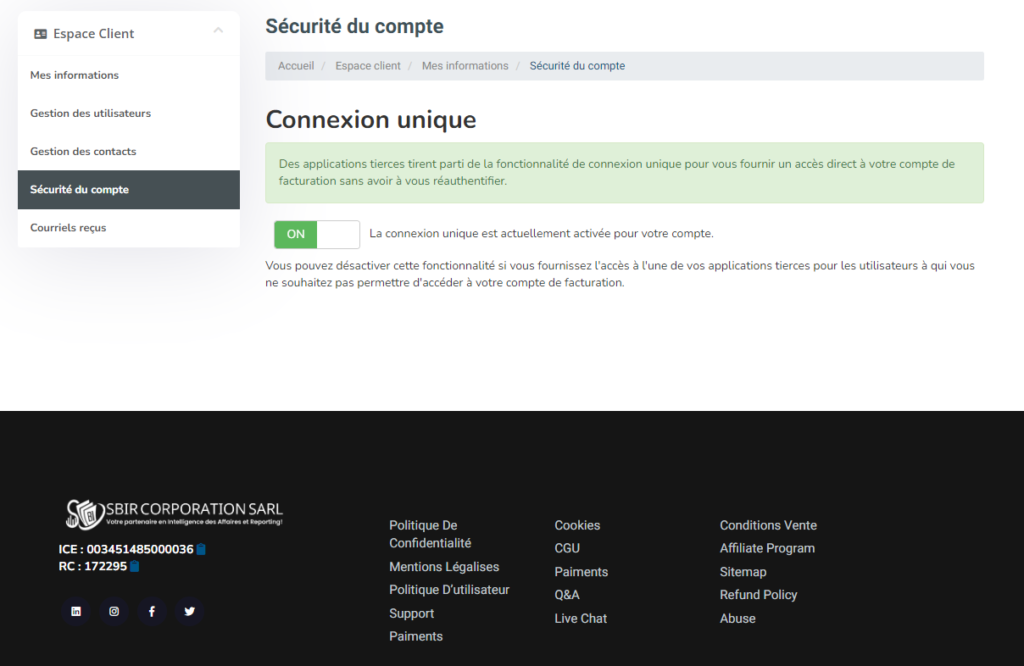Open Courriels reçus in sidebar
Screen dimensions: 1024x666
coord(68,227)
